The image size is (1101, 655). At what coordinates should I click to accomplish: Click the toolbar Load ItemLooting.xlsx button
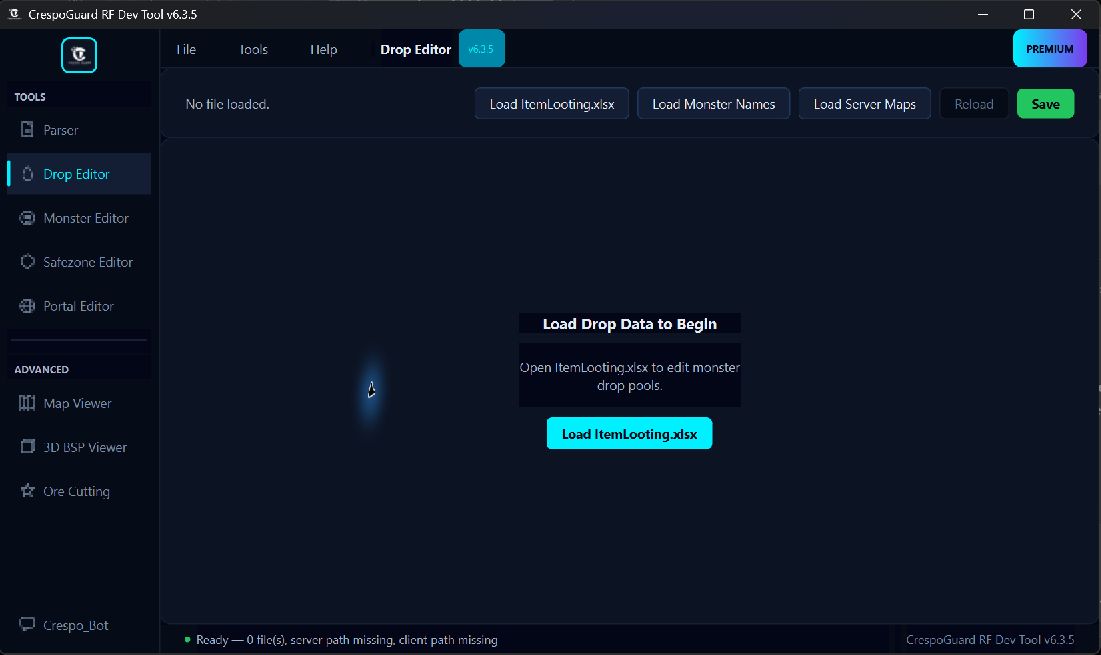(552, 104)
